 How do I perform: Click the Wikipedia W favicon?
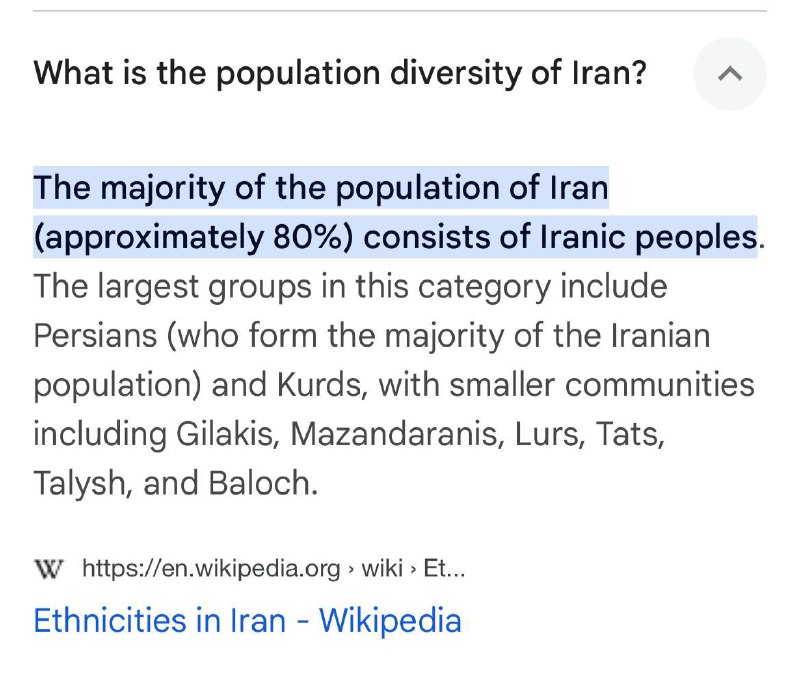[x=49, y=568]
